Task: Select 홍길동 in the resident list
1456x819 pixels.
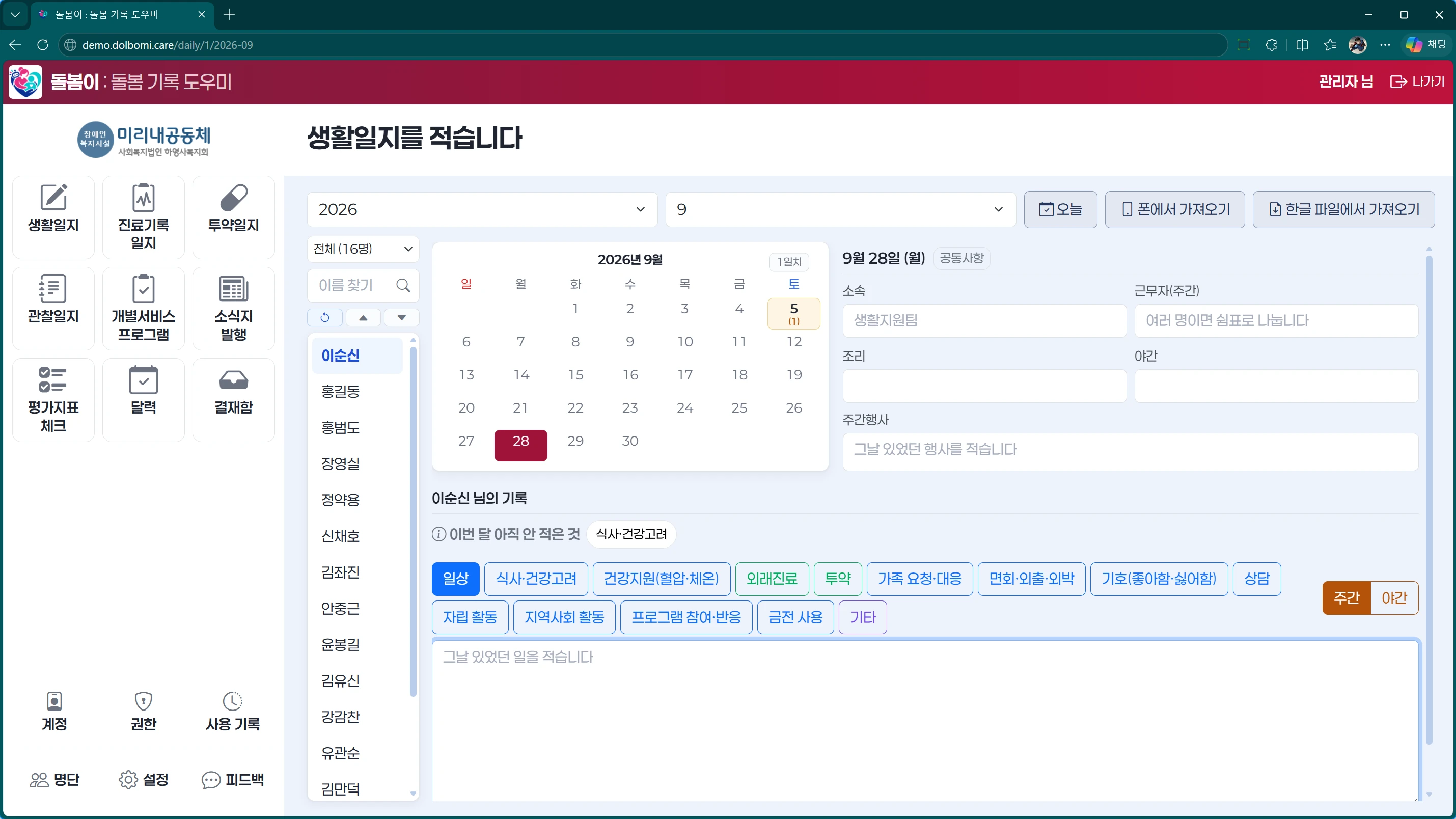Action: tap(357, 392)
